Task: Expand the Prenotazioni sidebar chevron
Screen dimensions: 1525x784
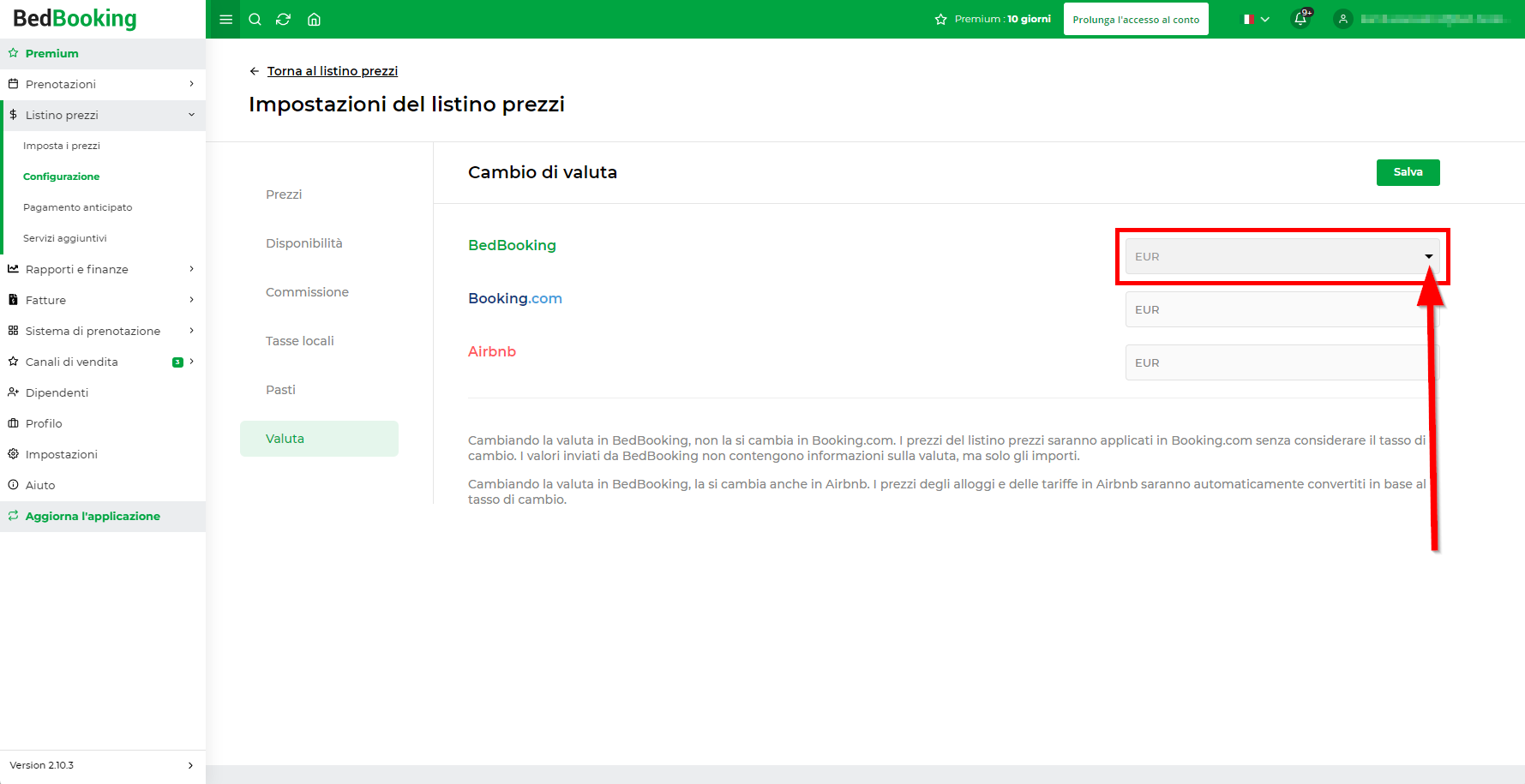Action: [x=191, y=84]
